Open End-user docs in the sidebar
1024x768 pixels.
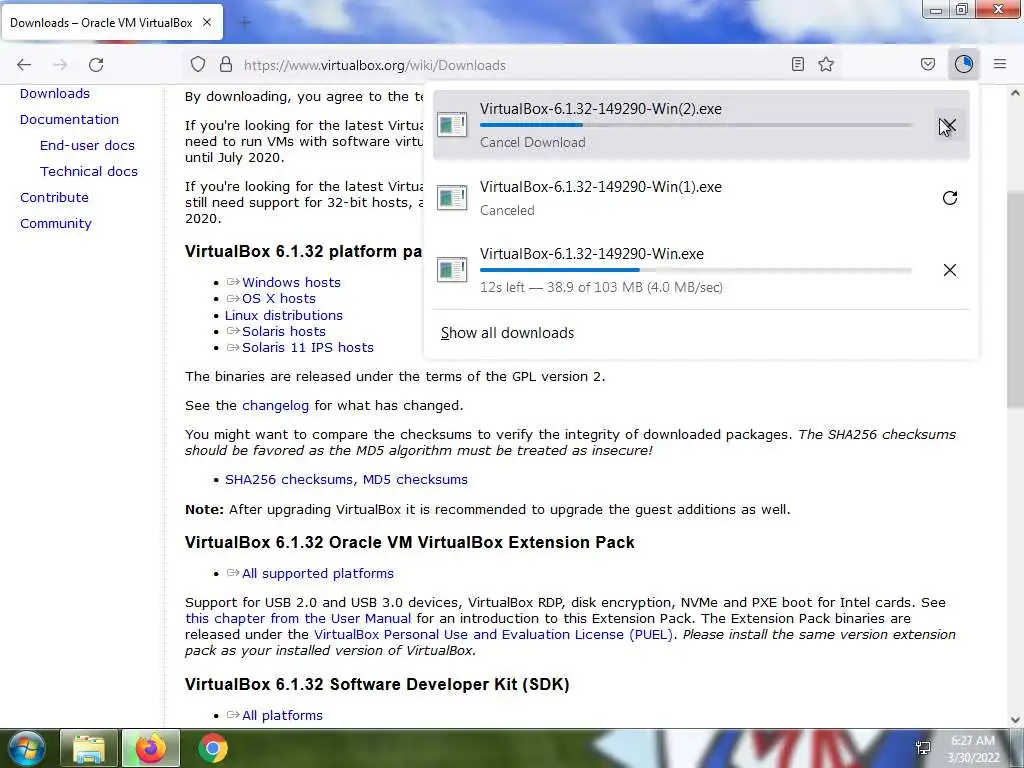click(x=87, y=146)
